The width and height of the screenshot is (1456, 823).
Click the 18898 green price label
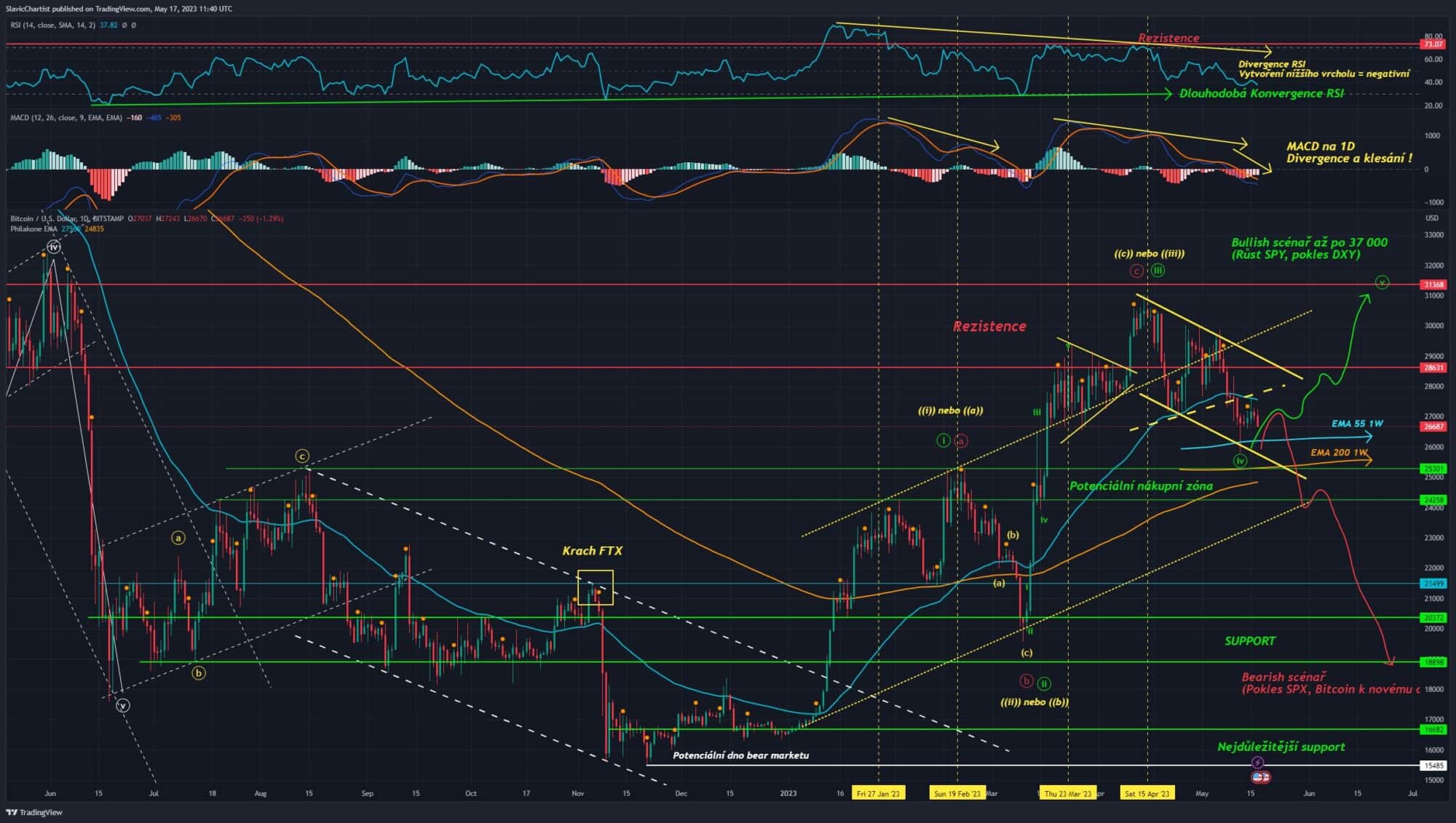point(1433,662)
